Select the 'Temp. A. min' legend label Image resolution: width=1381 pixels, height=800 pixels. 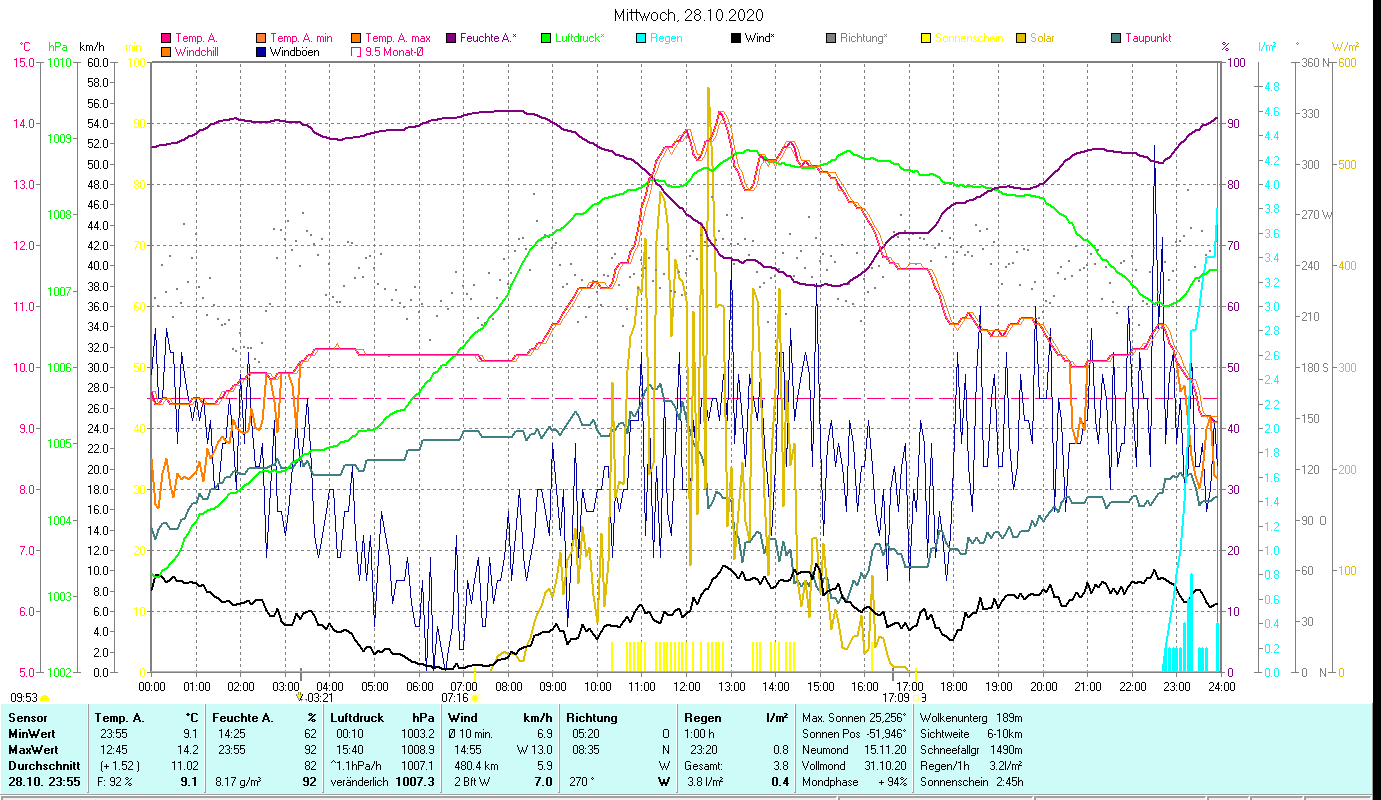[303, 39]
